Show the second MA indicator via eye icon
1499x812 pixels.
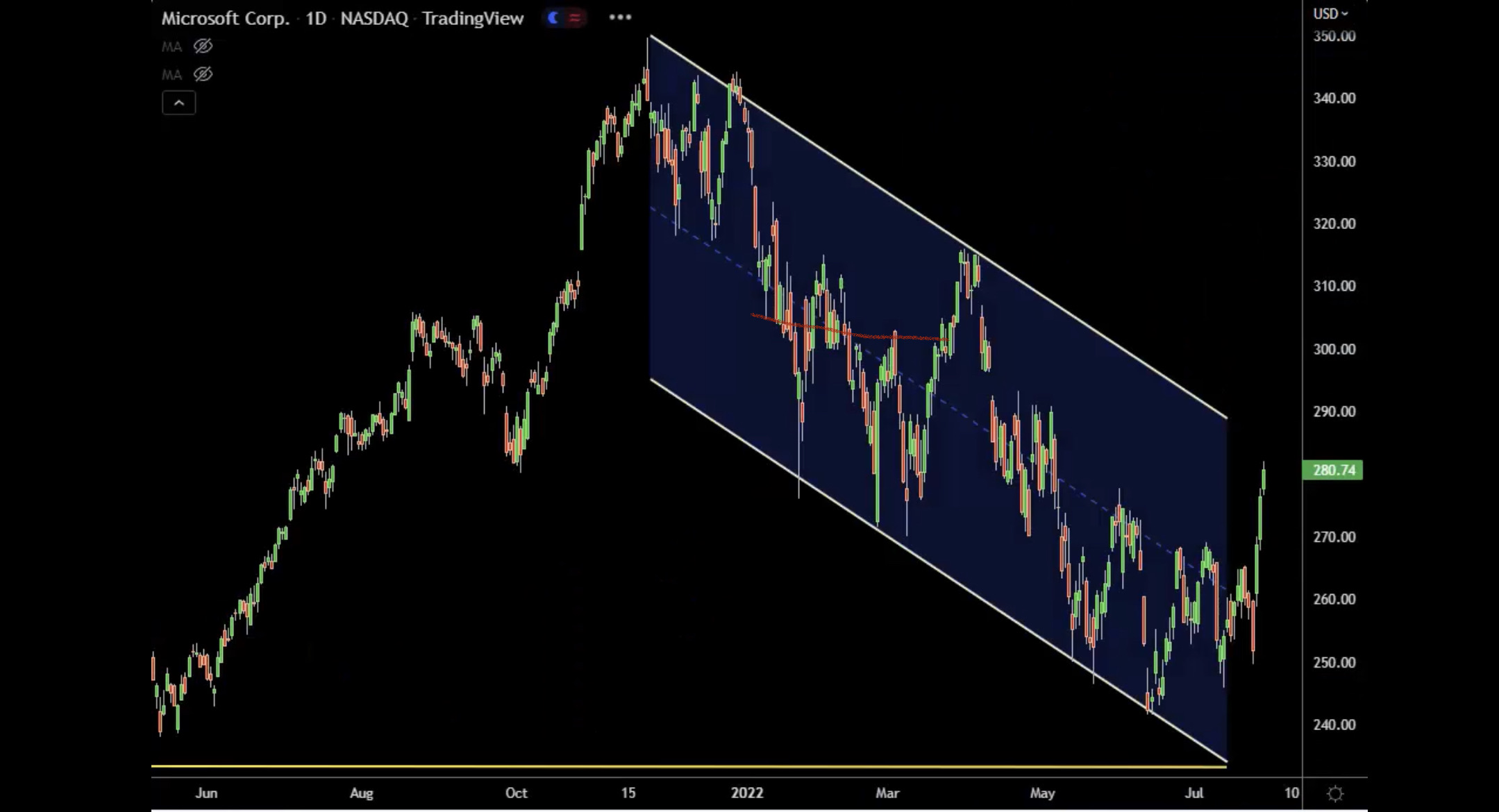point(203,74)
